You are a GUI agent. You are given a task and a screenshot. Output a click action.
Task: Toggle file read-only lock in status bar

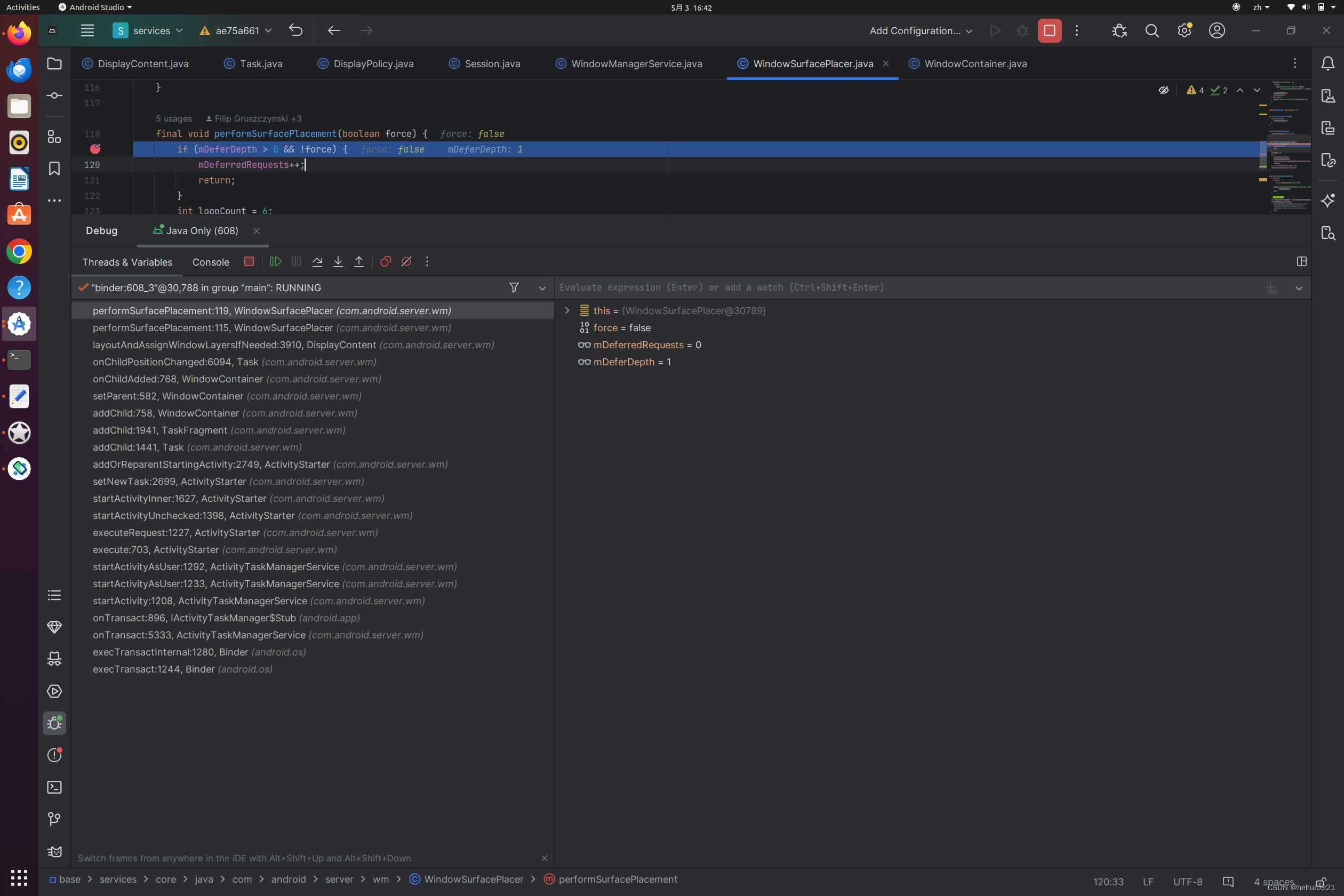coord(1321,882)
